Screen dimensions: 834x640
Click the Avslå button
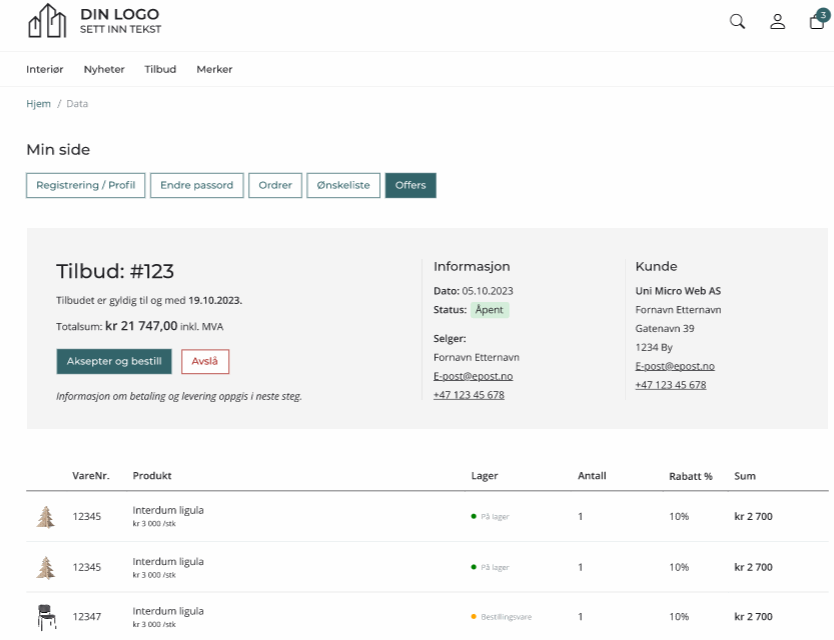[205, 362]
